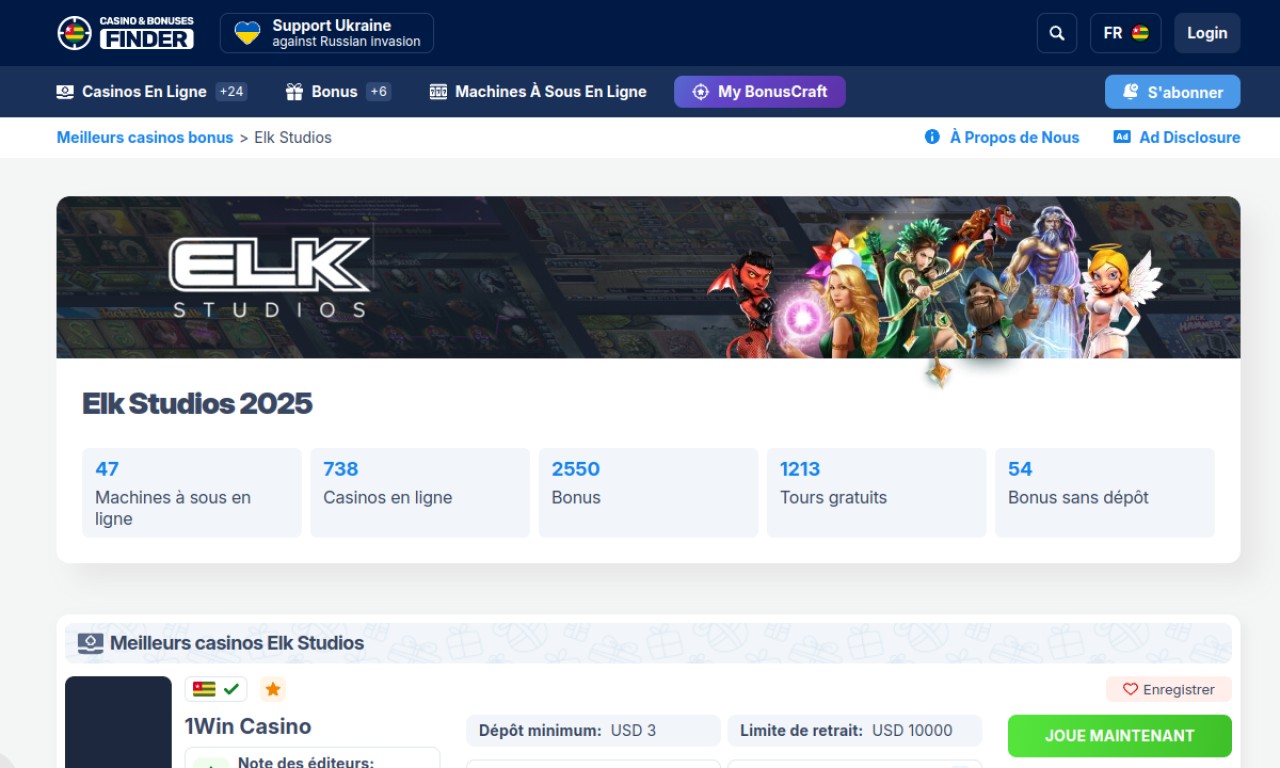Click the Ad badge icon beside Ad Disclosure

(1122, 137)
